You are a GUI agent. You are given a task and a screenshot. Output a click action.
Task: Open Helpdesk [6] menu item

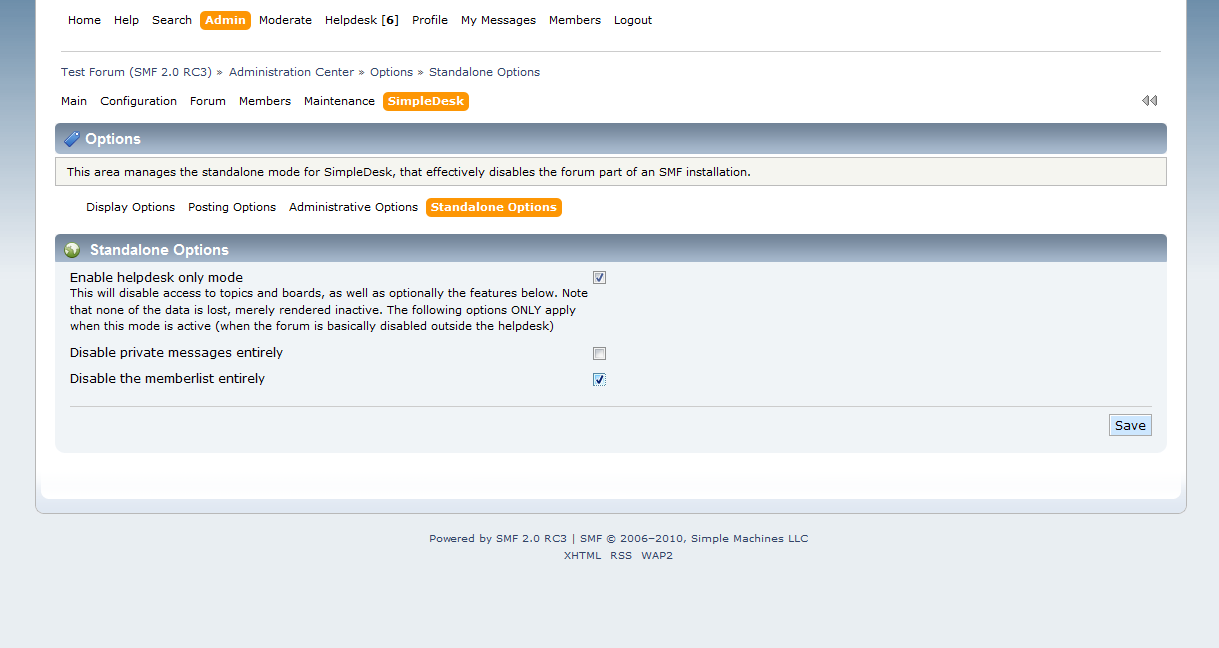coord(362,20)
